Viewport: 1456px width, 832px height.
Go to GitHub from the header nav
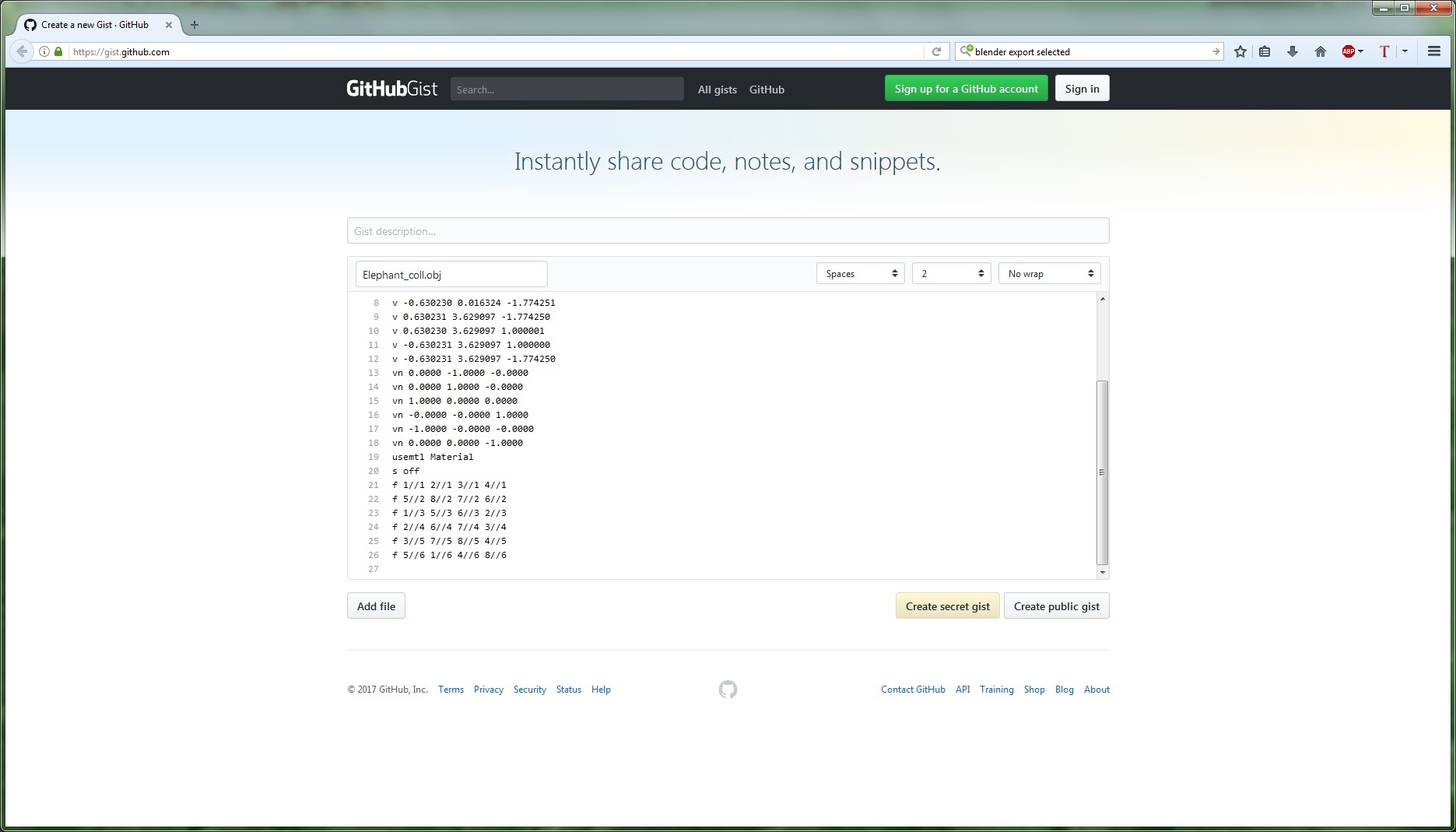click(x=767, y=90)
